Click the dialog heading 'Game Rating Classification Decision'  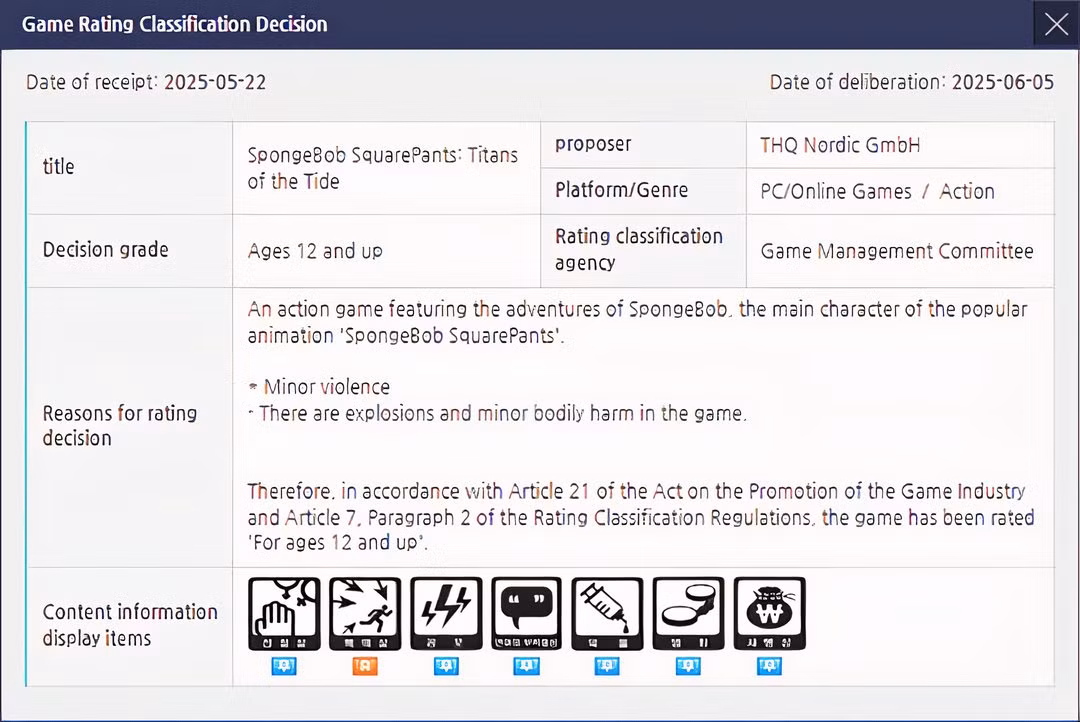coord(175,24)
